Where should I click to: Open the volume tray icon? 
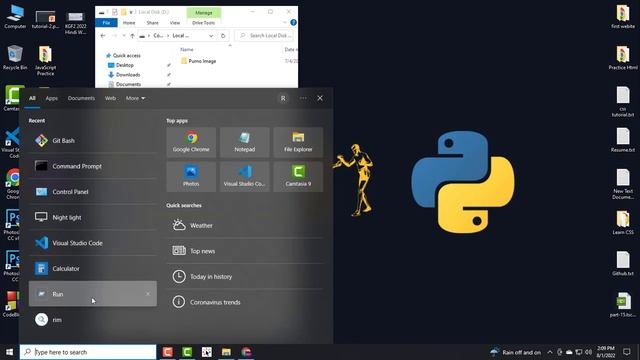click(x=589, y=352)
